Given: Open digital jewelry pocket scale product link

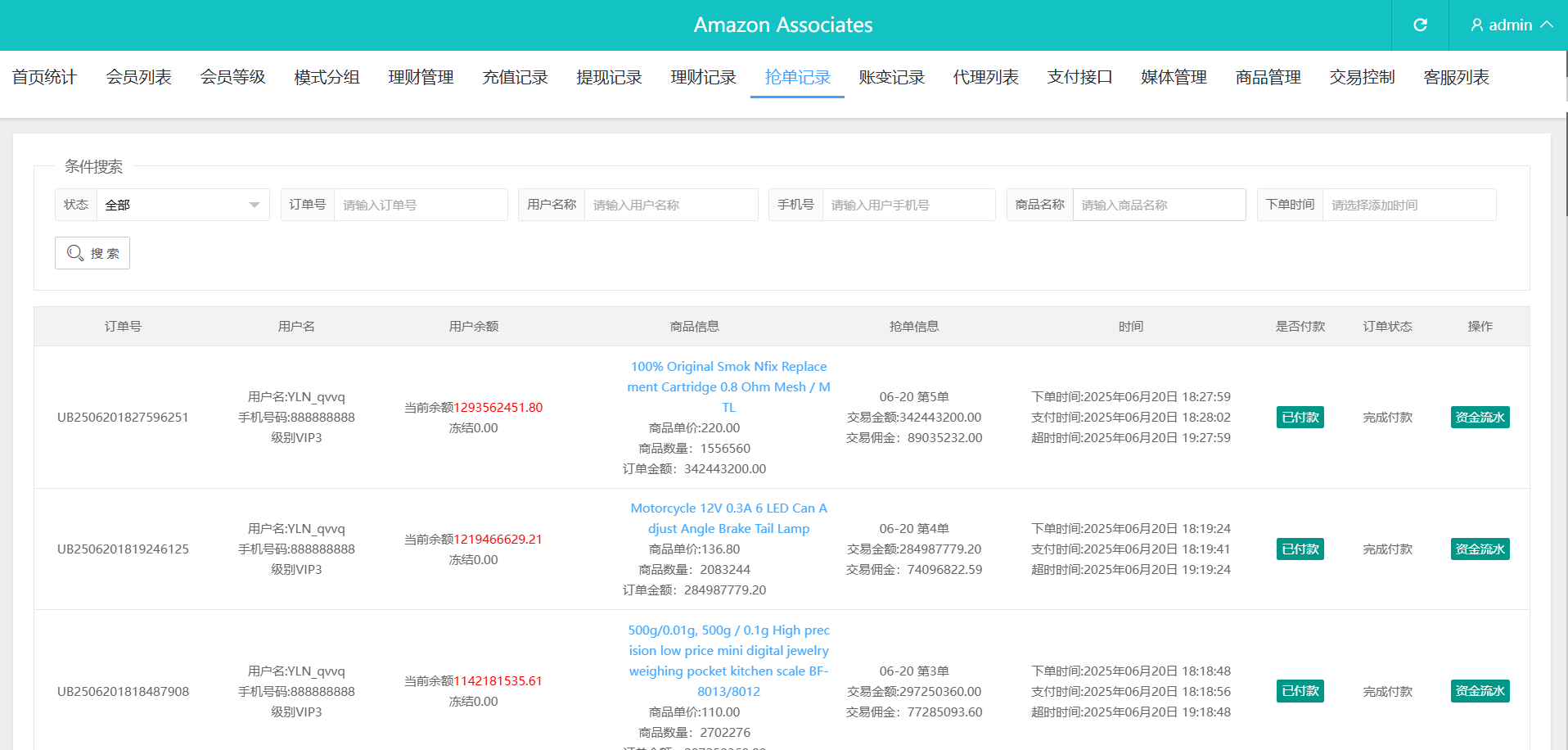Looking at the screenshot, I should tap(728, 661).
